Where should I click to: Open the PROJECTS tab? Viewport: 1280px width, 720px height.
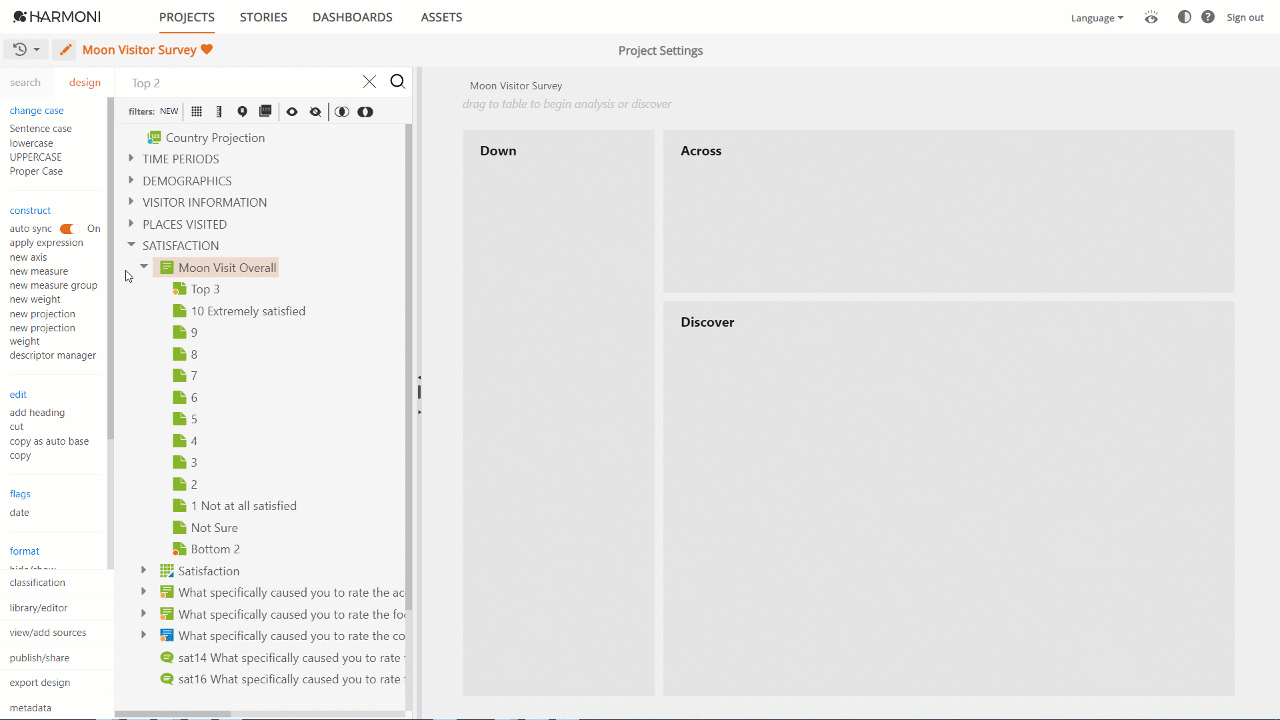187,17
